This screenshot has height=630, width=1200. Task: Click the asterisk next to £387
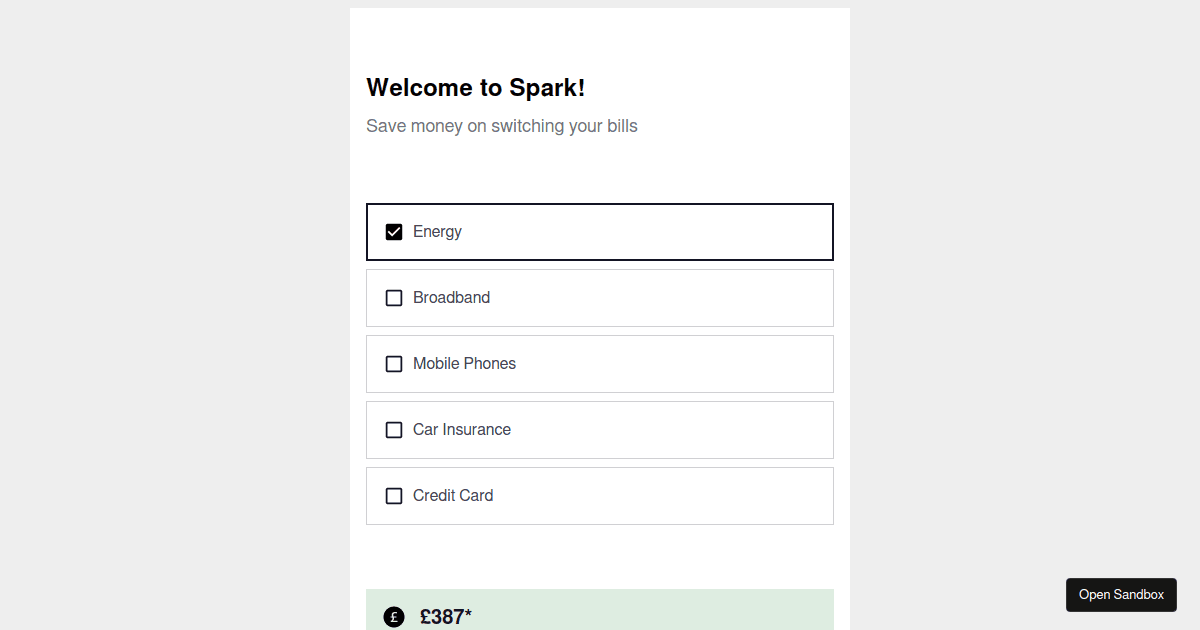[x=468, y=613]
